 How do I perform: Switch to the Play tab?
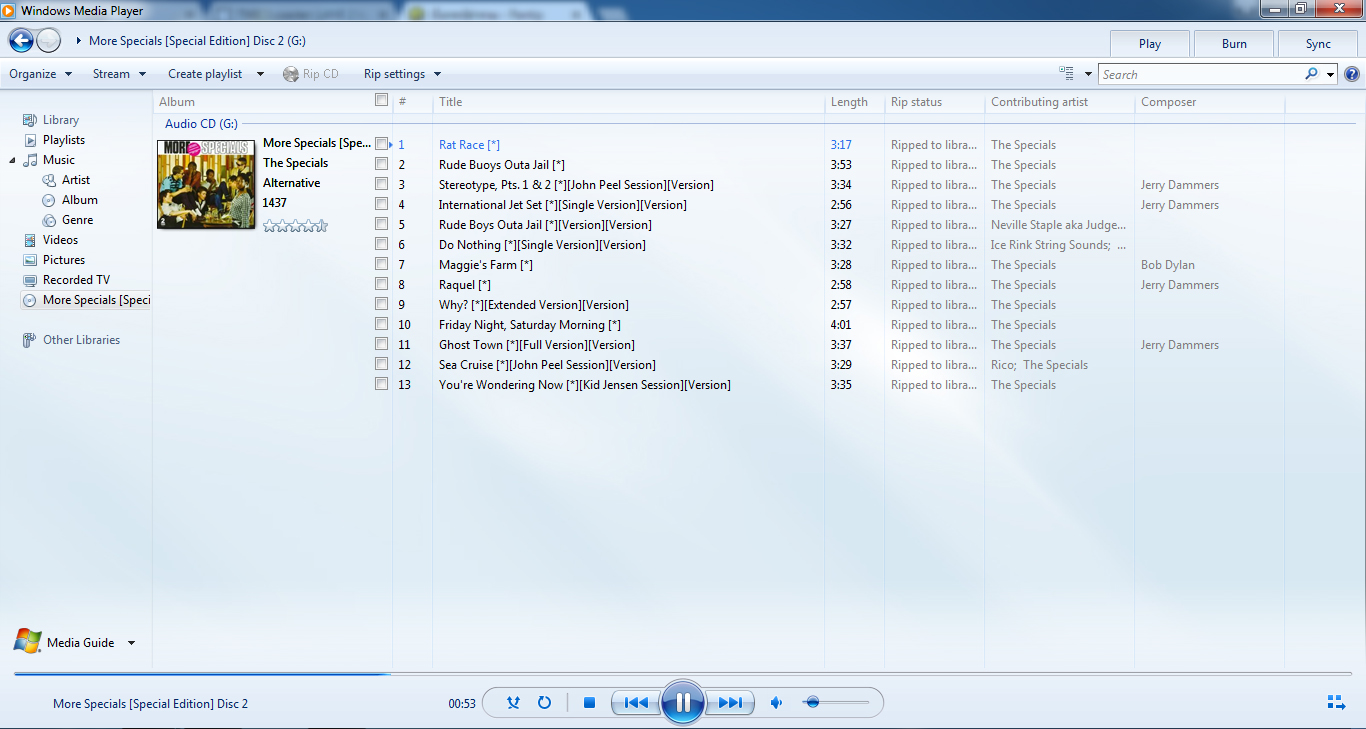[1150, 43]
